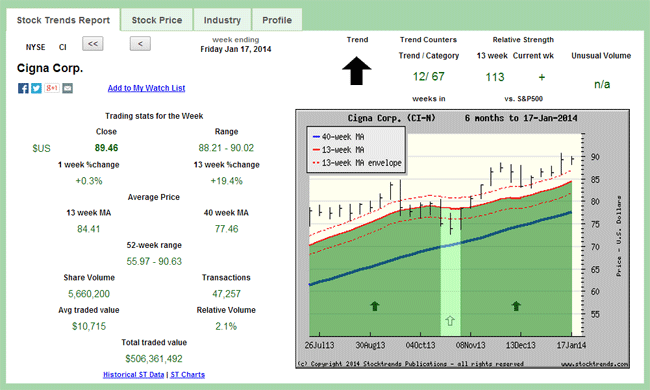The height and width of the screenshot is (390, 650).
Task: Go back several weeks with << button
Action: (93, 44)
